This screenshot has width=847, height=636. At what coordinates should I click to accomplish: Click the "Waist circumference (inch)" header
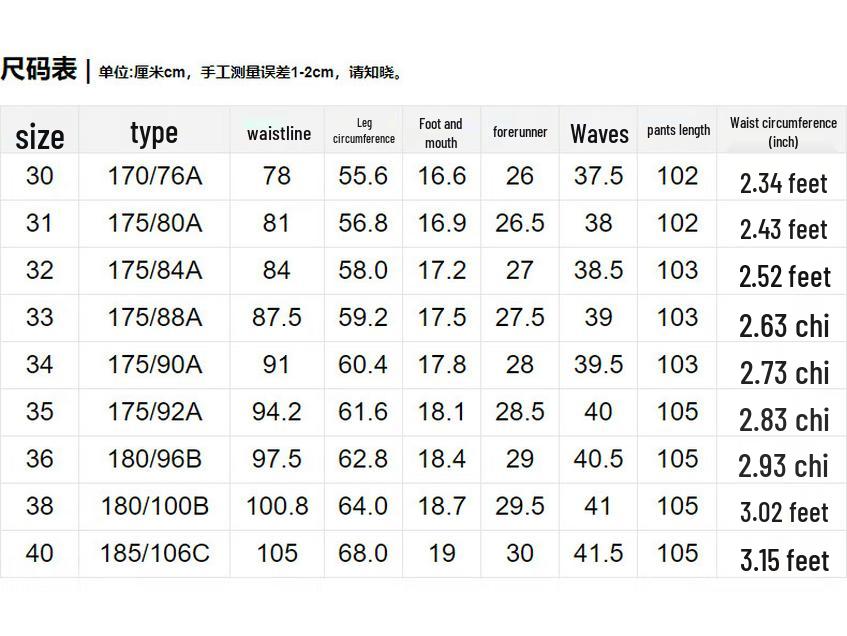783,132
